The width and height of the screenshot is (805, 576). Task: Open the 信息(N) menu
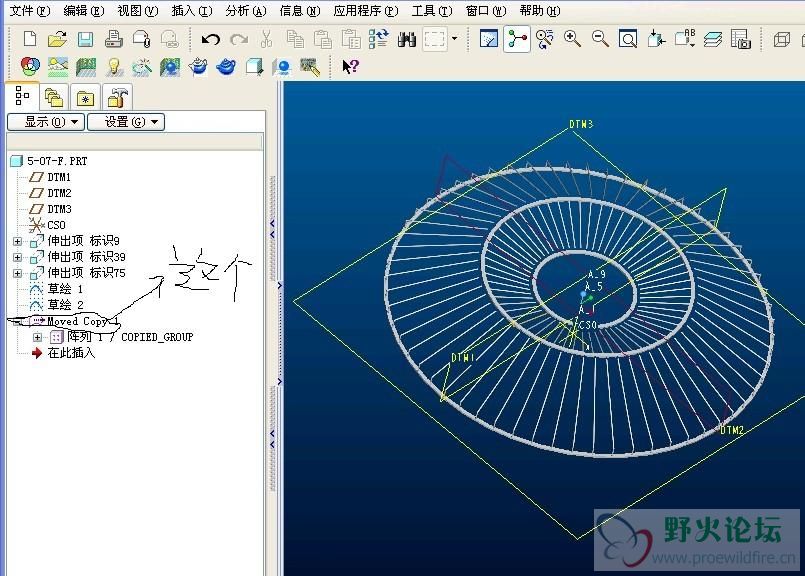point(300,11)
